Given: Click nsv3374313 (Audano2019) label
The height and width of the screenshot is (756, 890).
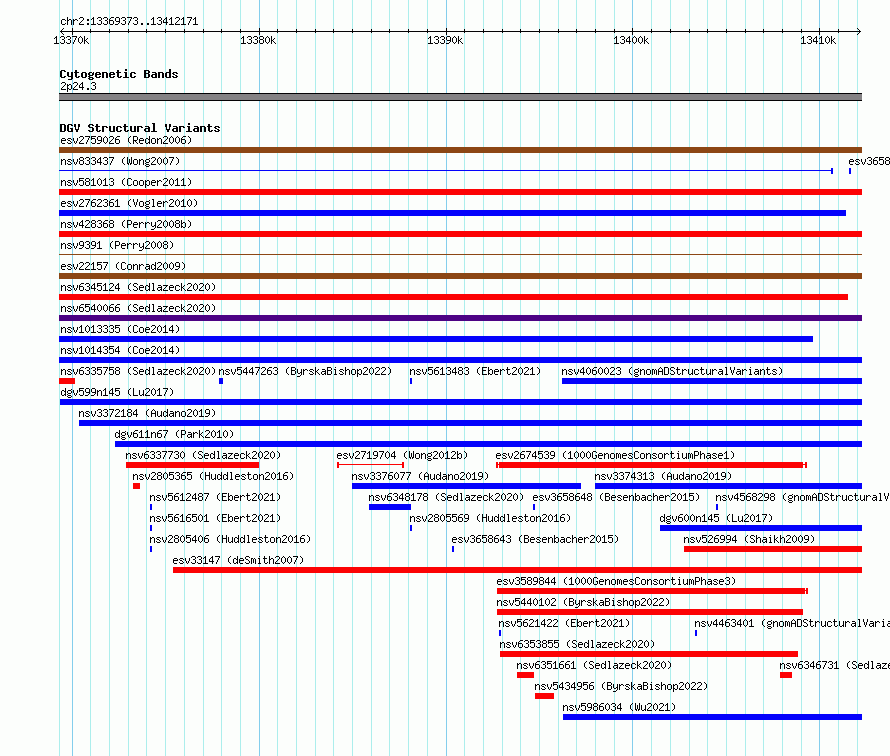Looking at the screenshot, I should coord(663,476).
